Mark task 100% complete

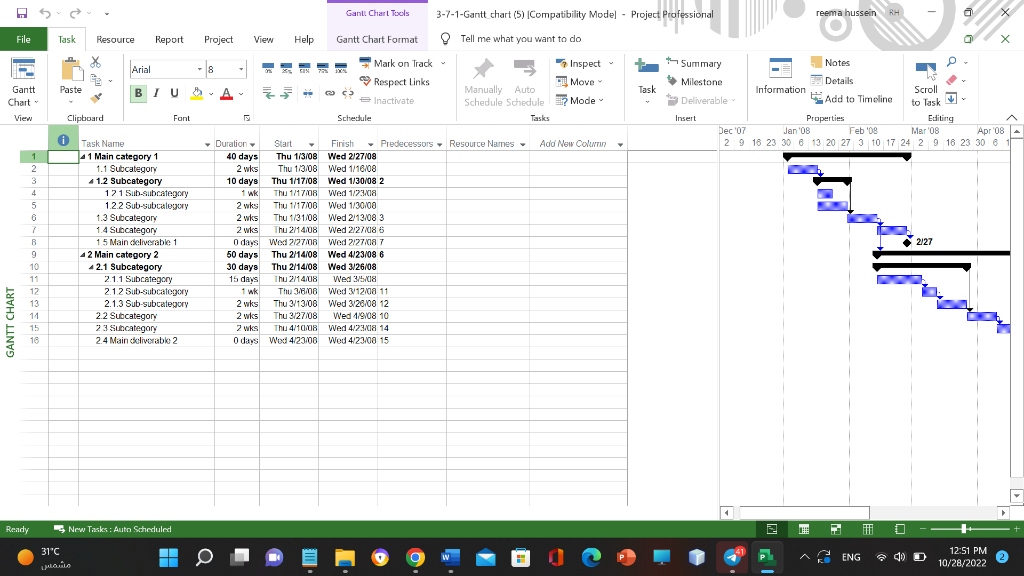(x=341, y=67)
